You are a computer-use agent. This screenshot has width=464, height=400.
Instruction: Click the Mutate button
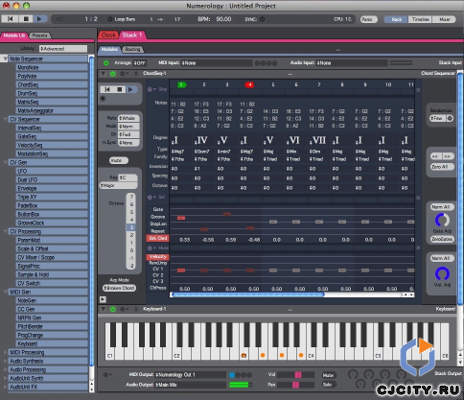(118, 160)
